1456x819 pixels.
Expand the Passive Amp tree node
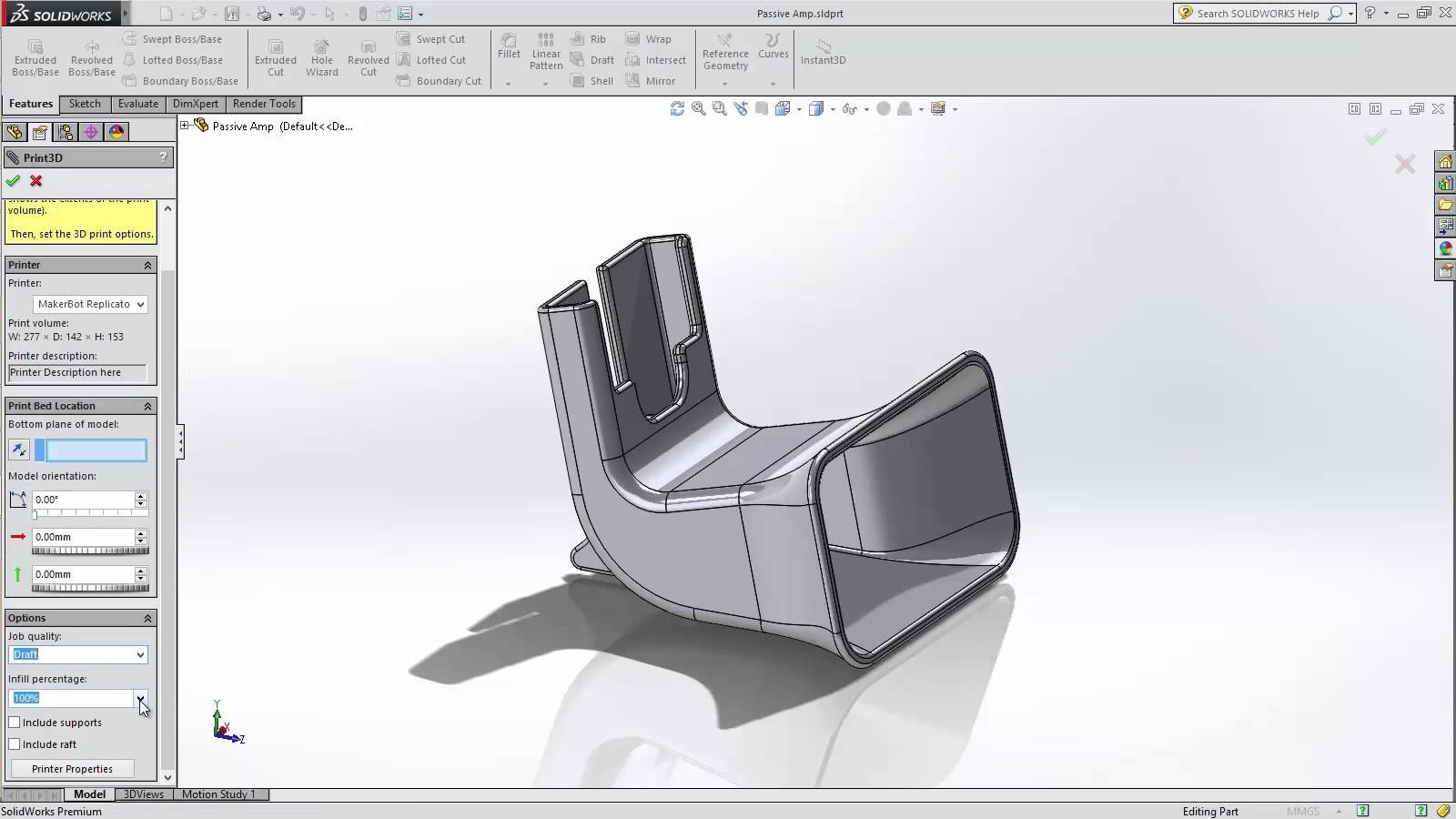pyautogui.click(x=185, y=126)
